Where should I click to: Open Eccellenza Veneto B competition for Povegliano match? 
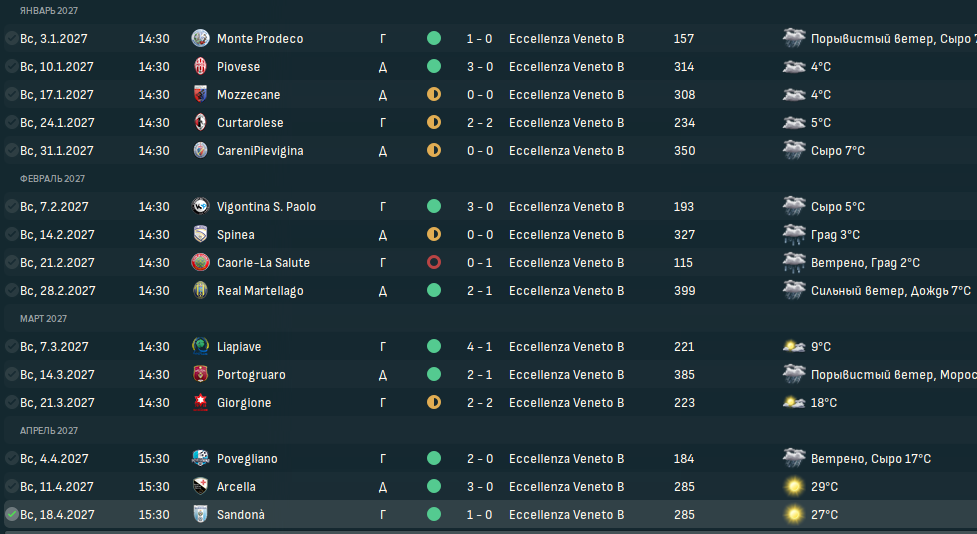tap(566, 459)
